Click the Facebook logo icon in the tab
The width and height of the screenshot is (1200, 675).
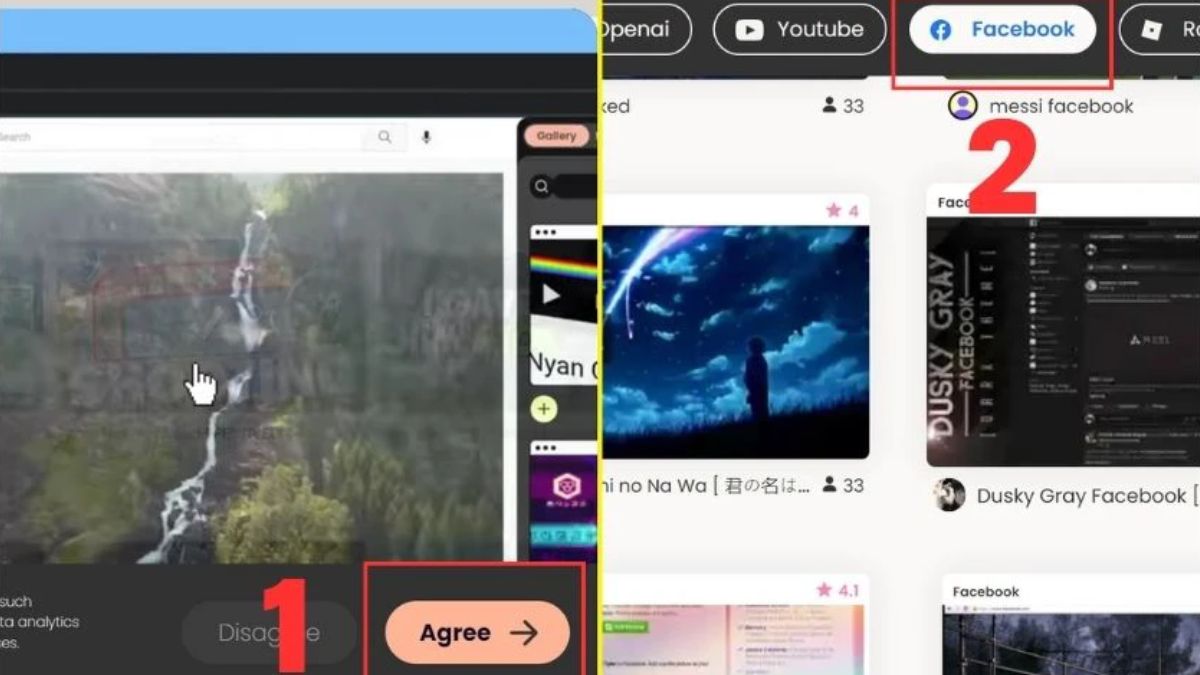[x=941, y=30]
